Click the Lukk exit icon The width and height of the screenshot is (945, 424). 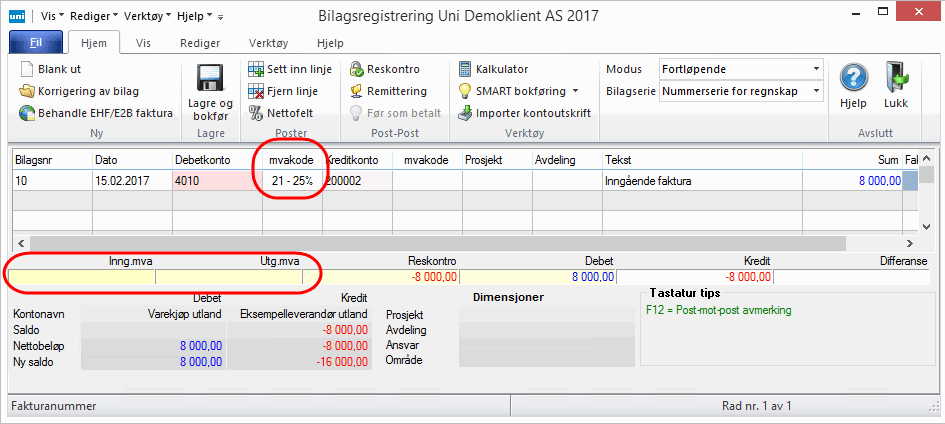[895, 80]
